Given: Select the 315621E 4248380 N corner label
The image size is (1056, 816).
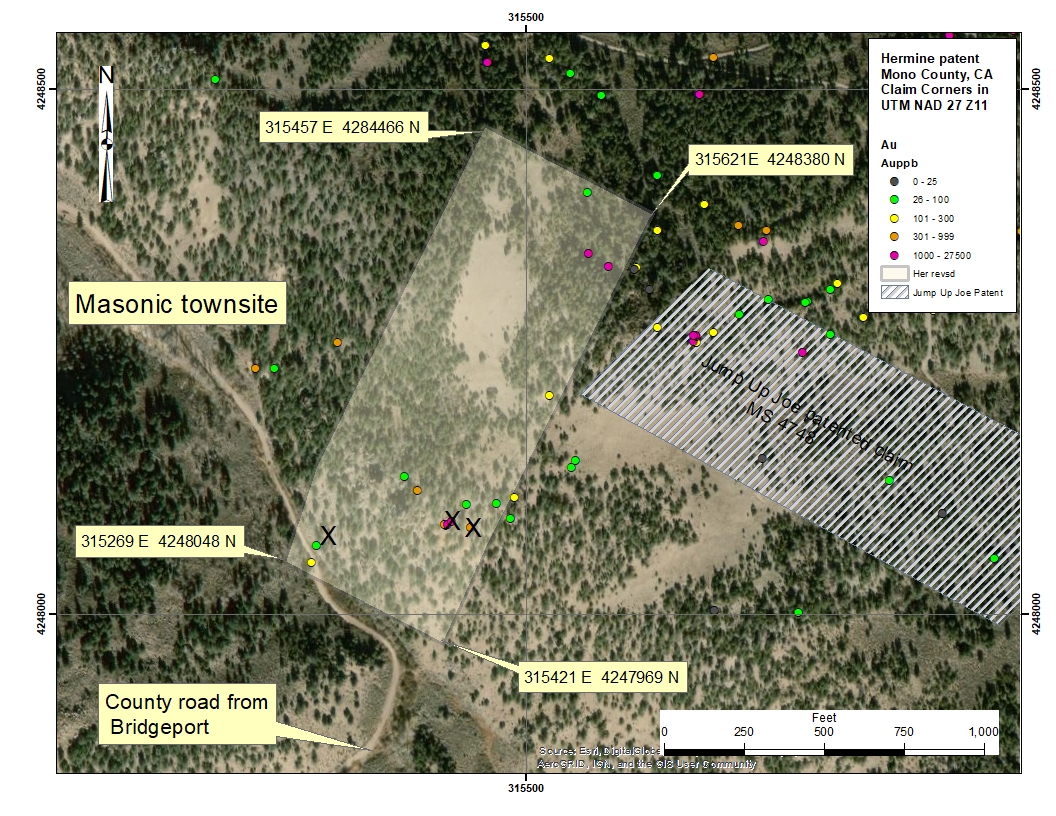Looking at the screenshot, I should [770, 158].
